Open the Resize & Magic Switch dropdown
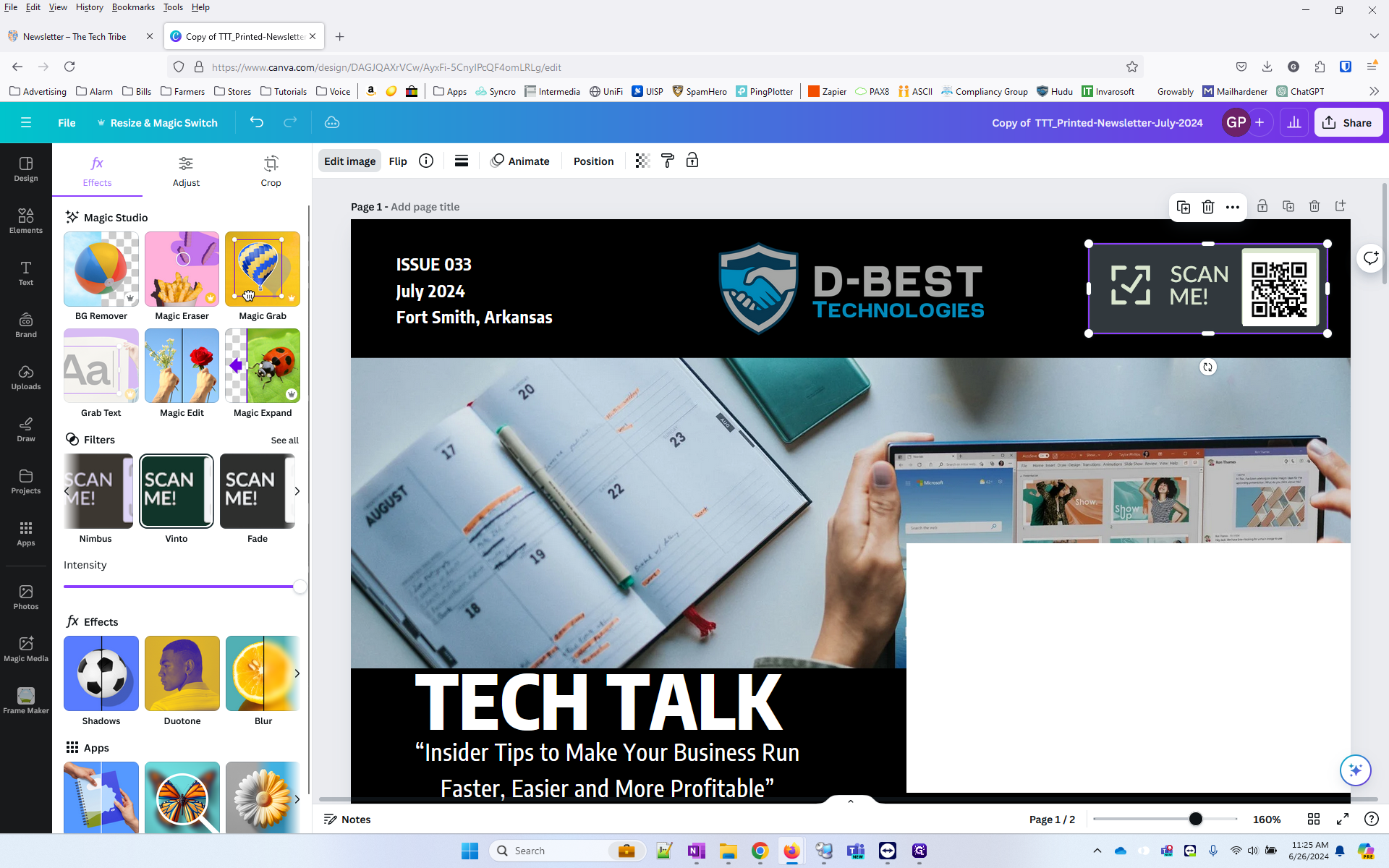1389x868 pixels. [x=158, y=122]
